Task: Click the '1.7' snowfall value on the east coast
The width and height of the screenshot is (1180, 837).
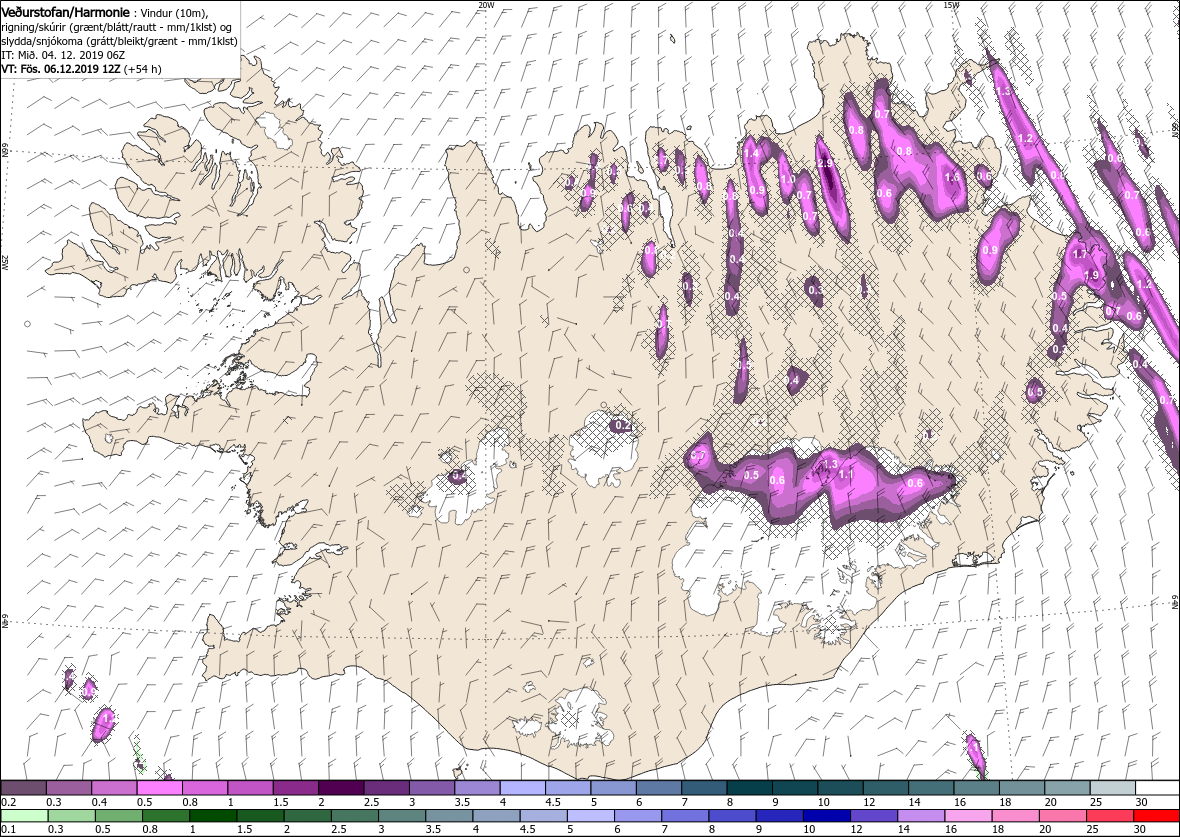Action: point(1079,254)
